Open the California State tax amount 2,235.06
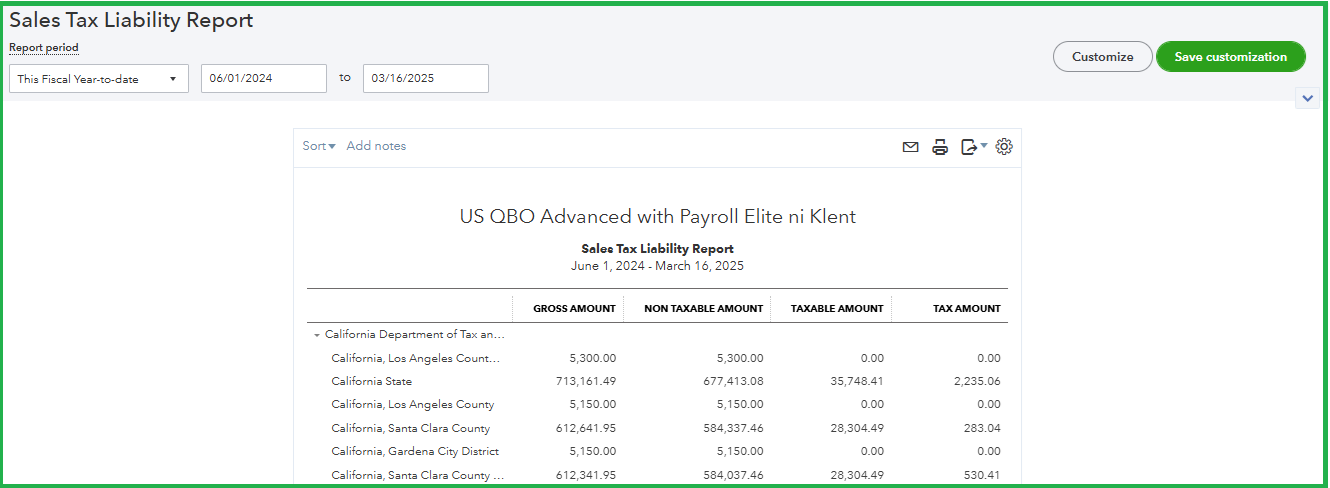1330x488 pixels. click(975, 381)
